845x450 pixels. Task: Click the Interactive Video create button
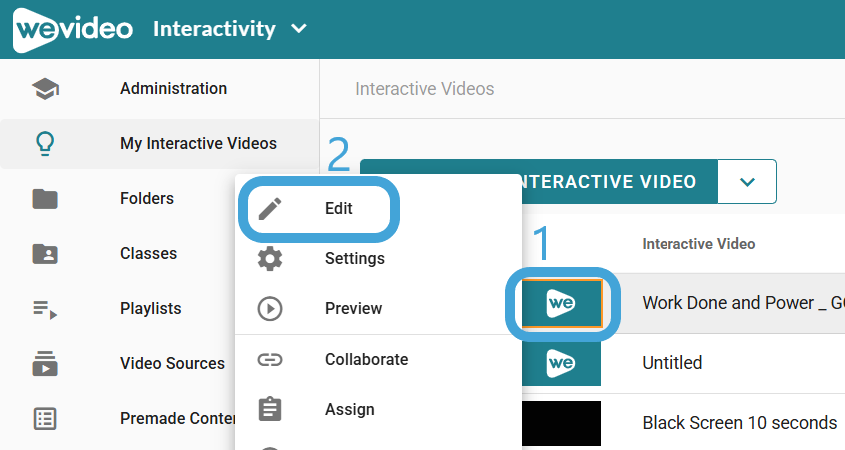coord(610,182)
